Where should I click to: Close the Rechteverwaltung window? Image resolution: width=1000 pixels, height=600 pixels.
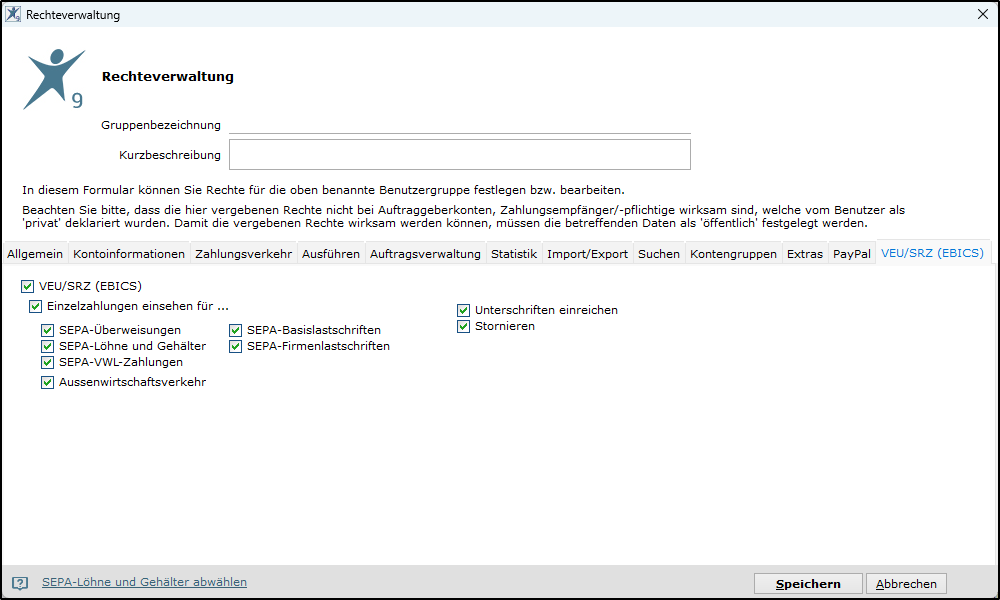pyautogui.click(x=983, y=14)
